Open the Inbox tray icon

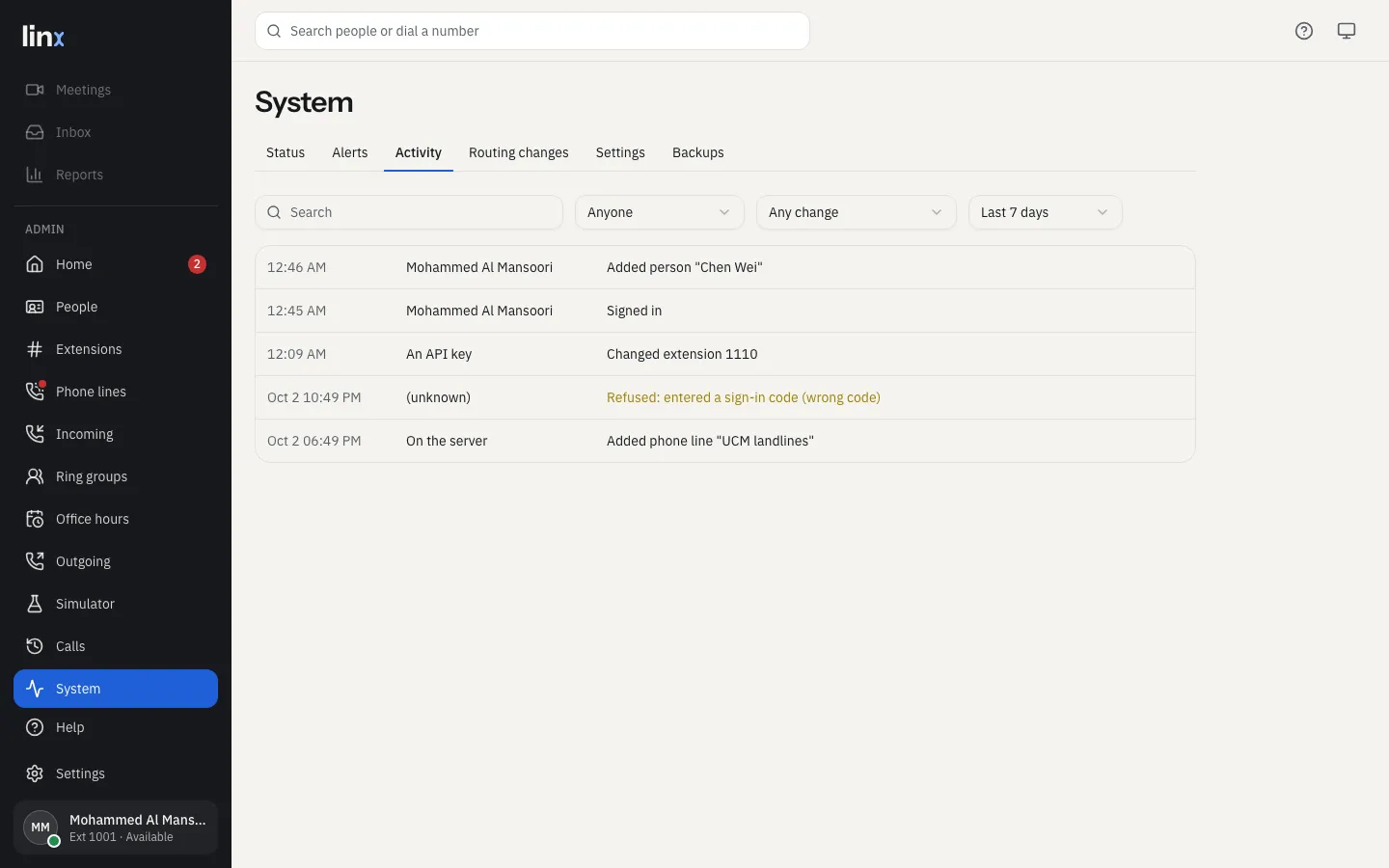coord(35,132)
